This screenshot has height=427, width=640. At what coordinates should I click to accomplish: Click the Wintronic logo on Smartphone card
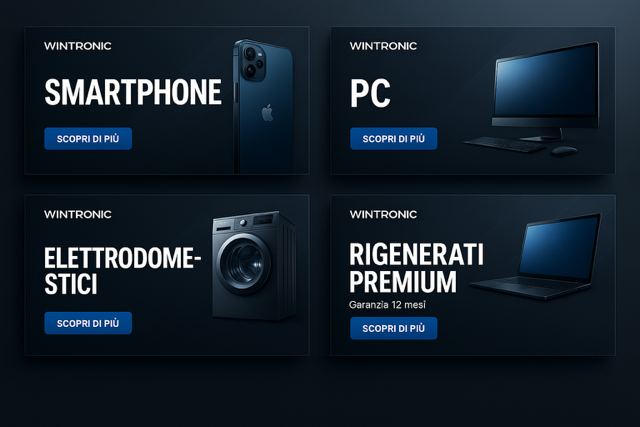[x=78, y=46]
